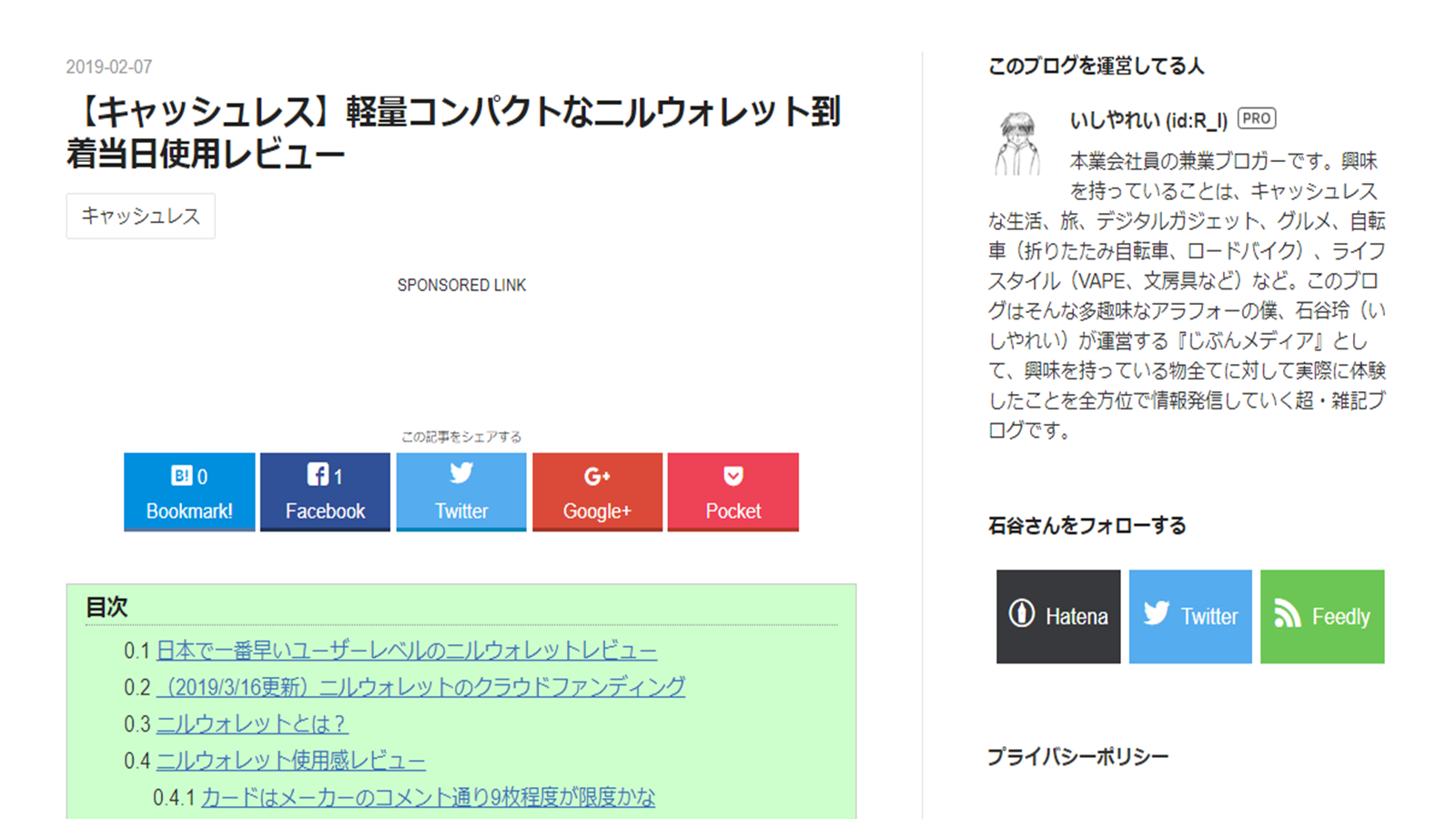Share article via Hatena Bookmark button

click(x=189, y=491)
